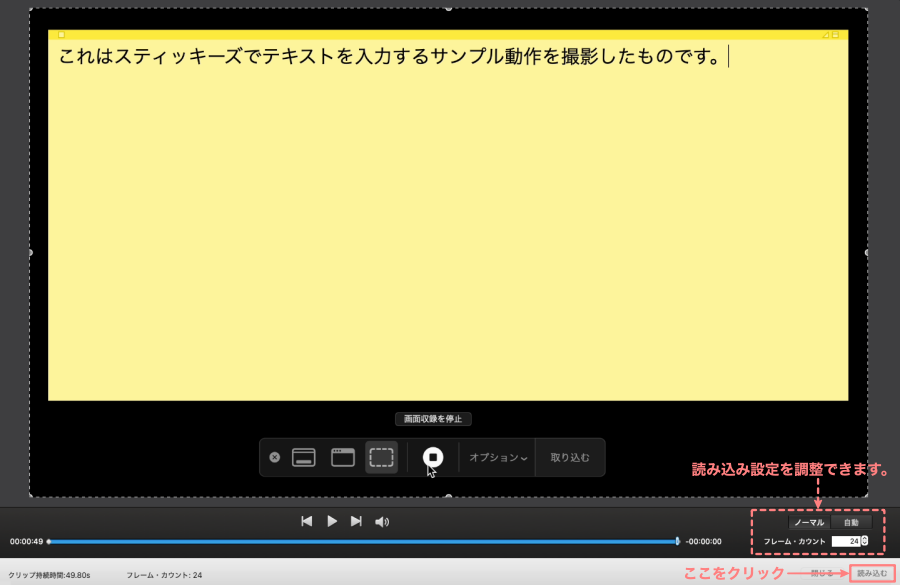Skip to the next frame

pyautogui.click(x=356, y=521)
